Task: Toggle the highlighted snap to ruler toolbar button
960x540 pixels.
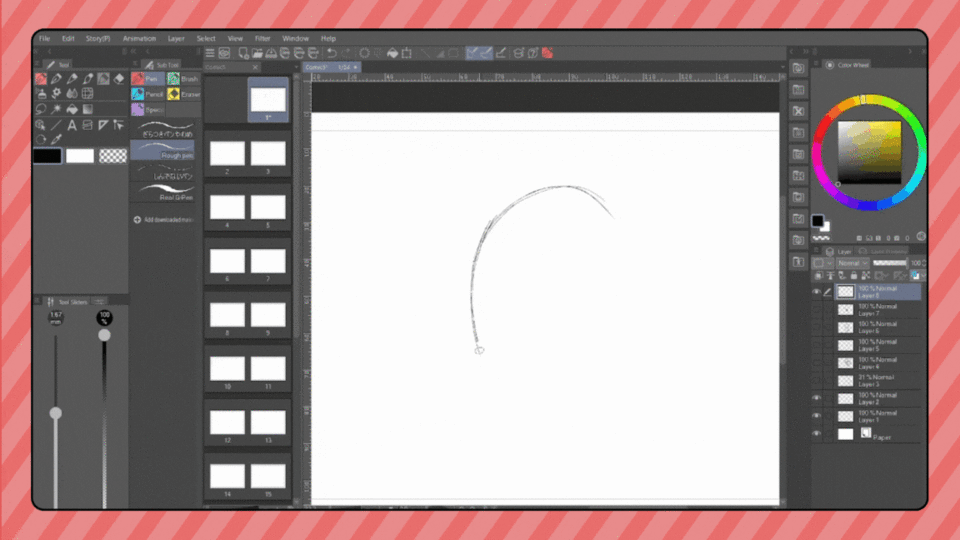Action: (472, 53)
